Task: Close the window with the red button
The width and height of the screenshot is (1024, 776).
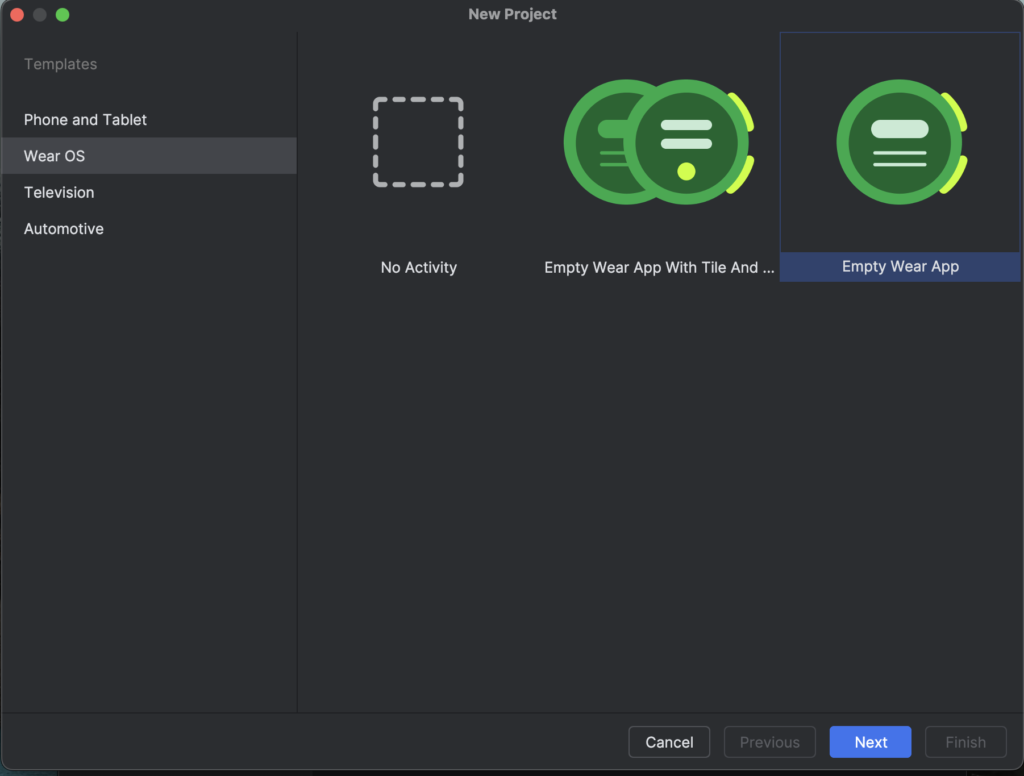Action: tap(17, 15)
